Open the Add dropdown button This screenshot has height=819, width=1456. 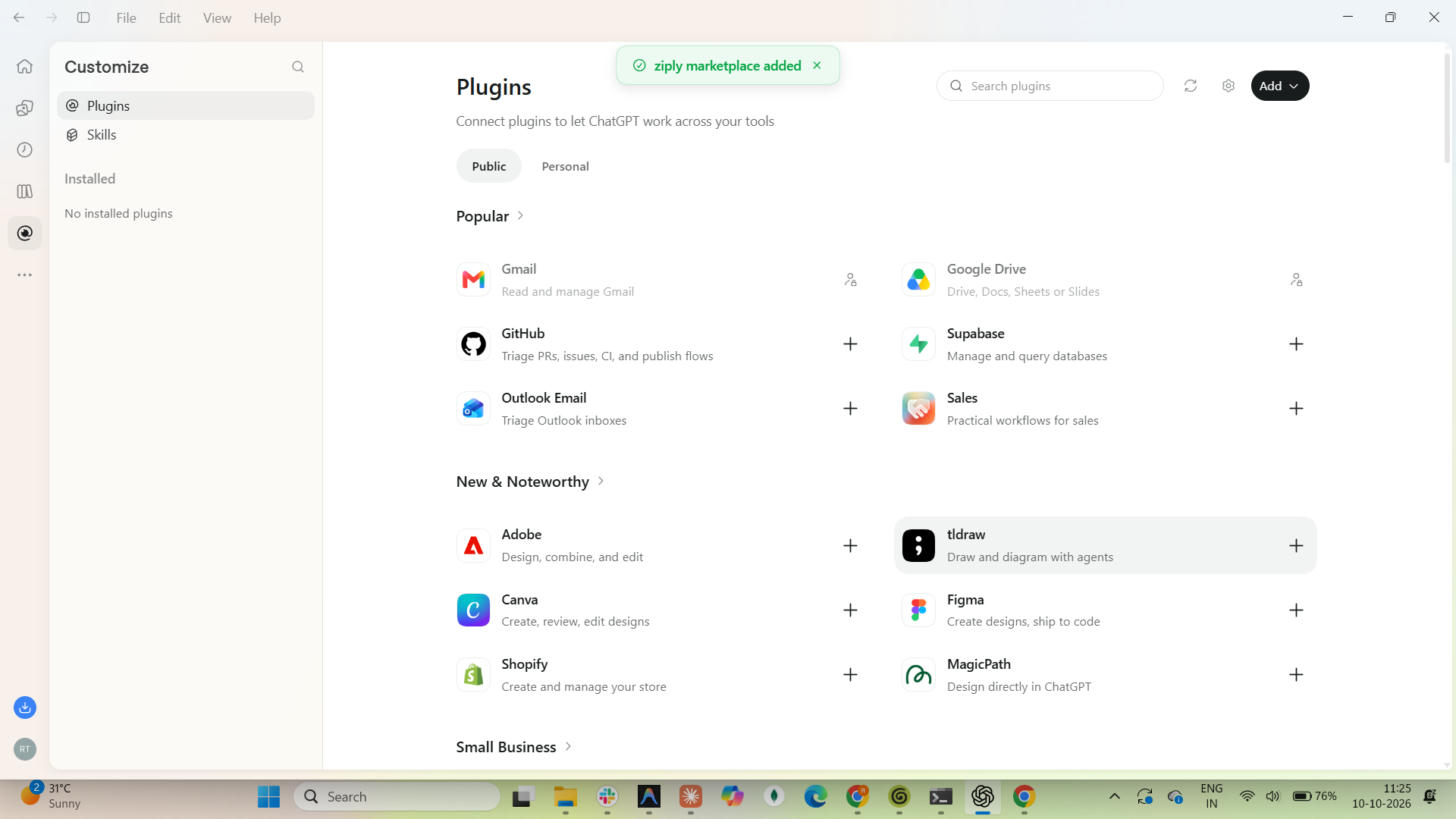click(1280, 86)
